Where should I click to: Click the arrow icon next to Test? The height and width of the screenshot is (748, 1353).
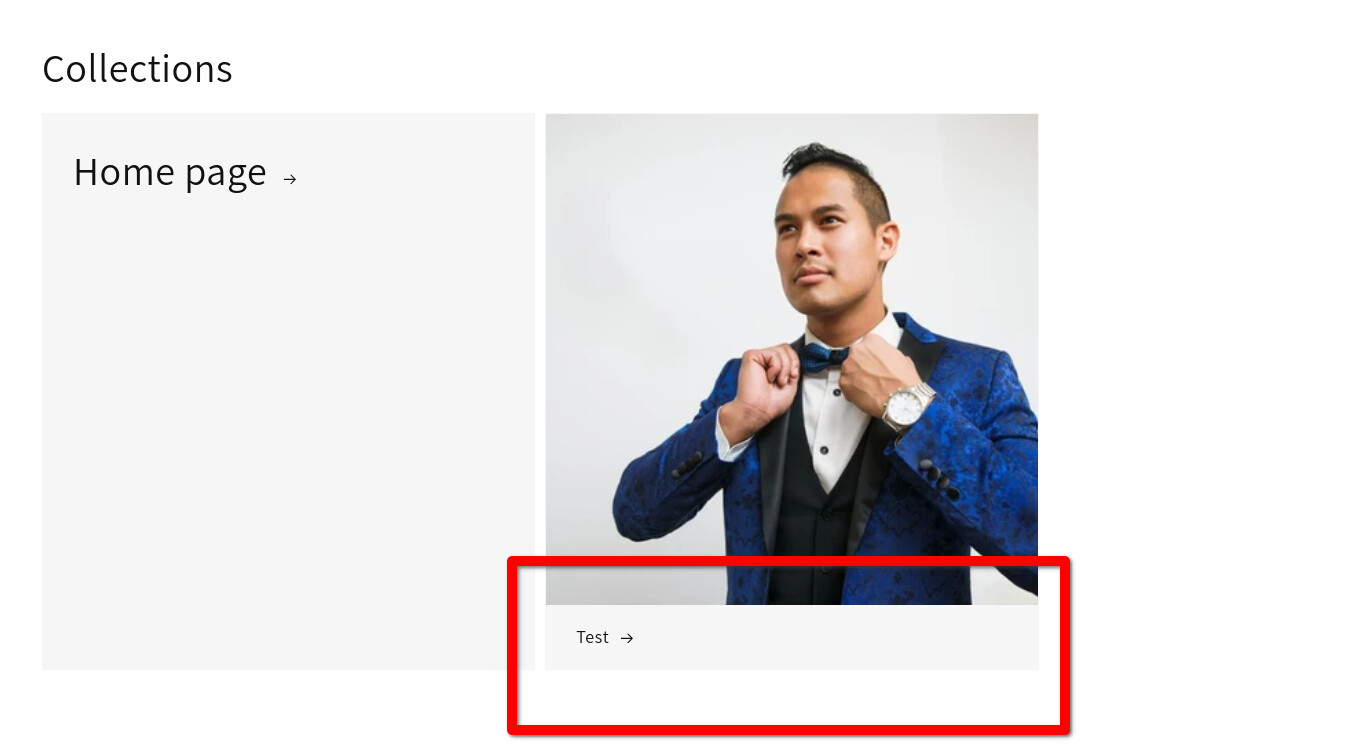point(627,638)
